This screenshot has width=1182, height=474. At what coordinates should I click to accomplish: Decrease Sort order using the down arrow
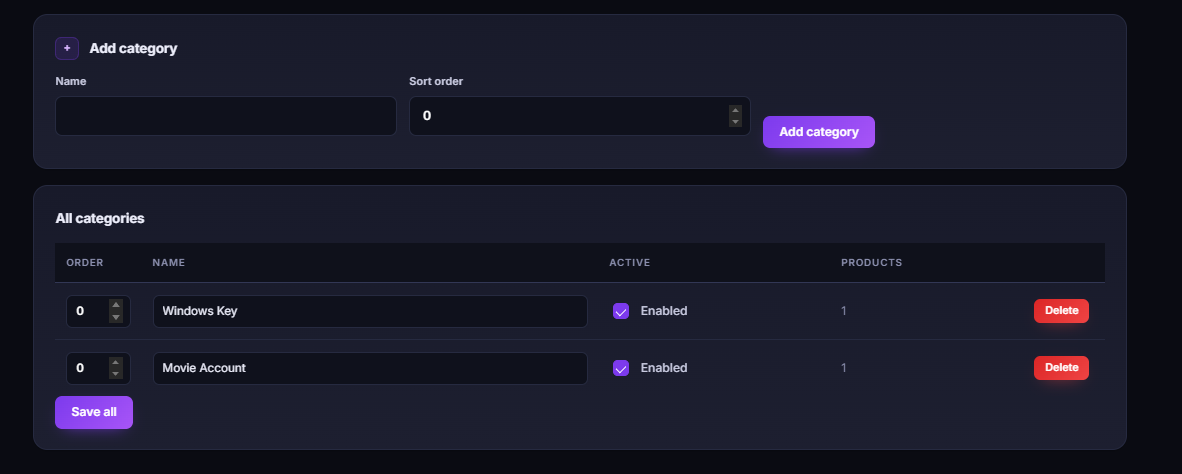point(735,121)
